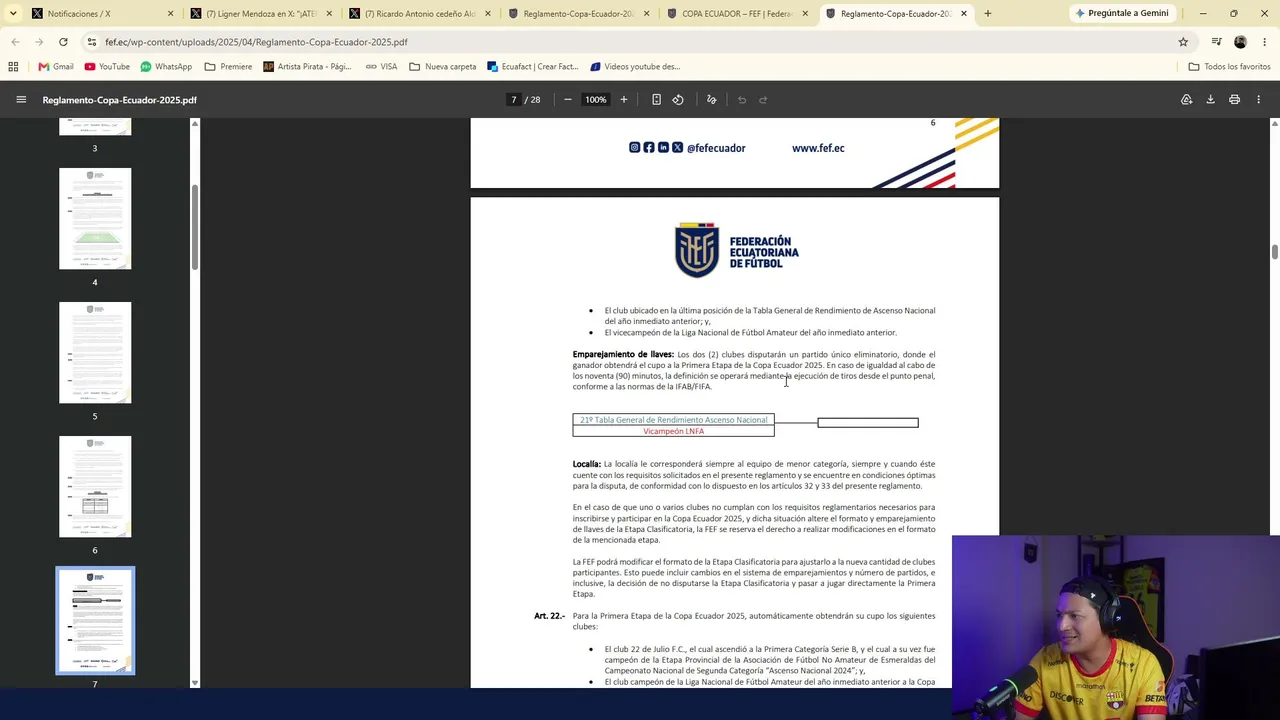Screen dimensions: 1280x720
Task: Click the Pregúntale a Gemini button
Action: (x=1122, y=13)
